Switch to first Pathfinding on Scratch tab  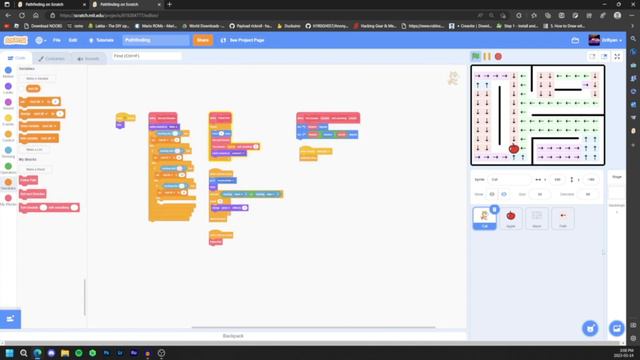(x=50, y=4)
